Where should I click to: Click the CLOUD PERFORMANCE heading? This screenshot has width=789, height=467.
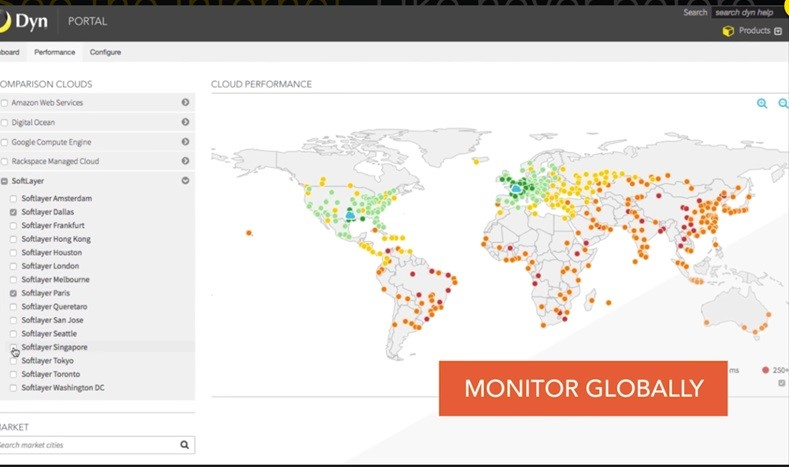261,84
